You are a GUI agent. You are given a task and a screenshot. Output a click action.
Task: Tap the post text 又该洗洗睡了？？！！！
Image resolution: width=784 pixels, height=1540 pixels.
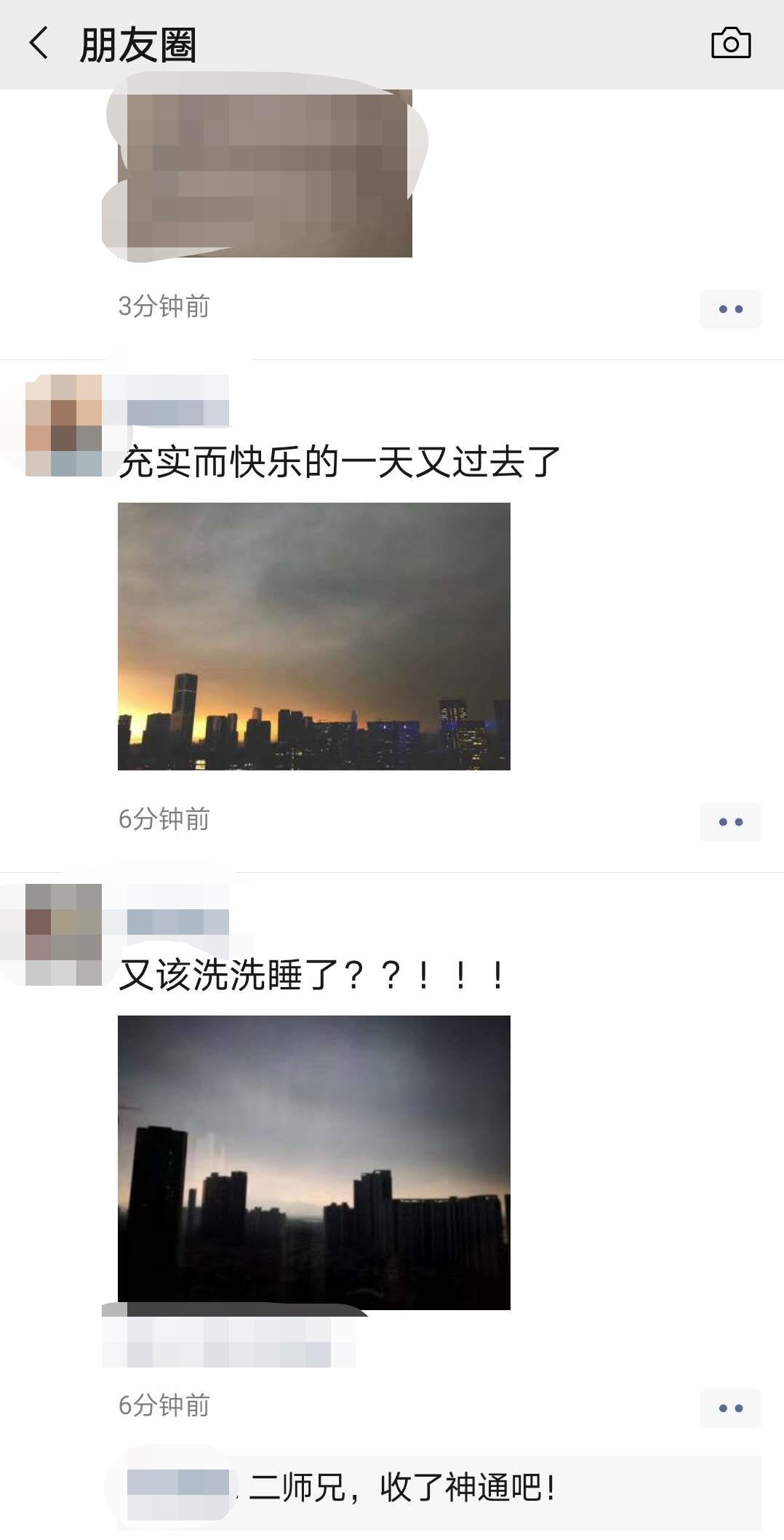coord(311,975)
